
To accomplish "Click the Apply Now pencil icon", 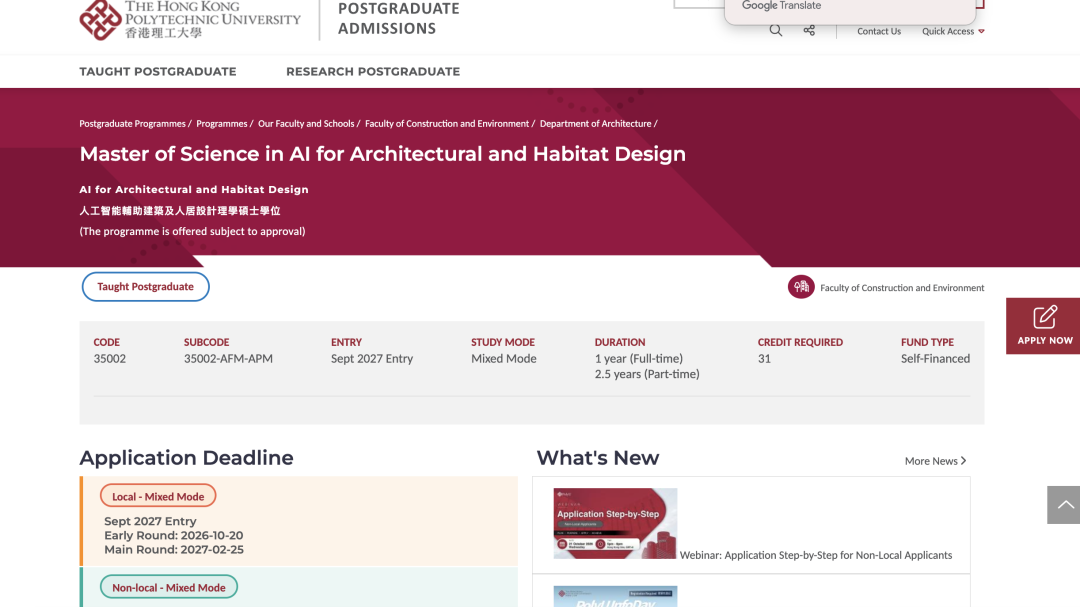I will pyautogui.click(x=1045, y=317).
